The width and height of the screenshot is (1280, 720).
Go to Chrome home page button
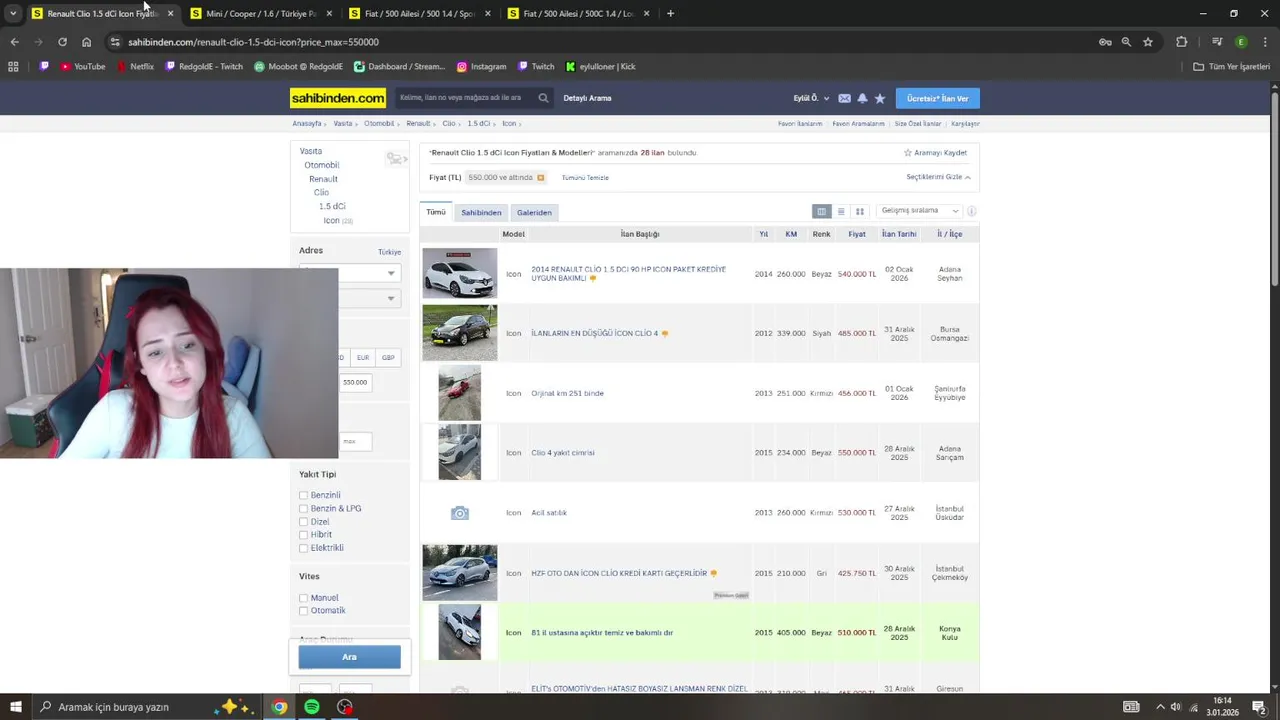tap(86, 42)
